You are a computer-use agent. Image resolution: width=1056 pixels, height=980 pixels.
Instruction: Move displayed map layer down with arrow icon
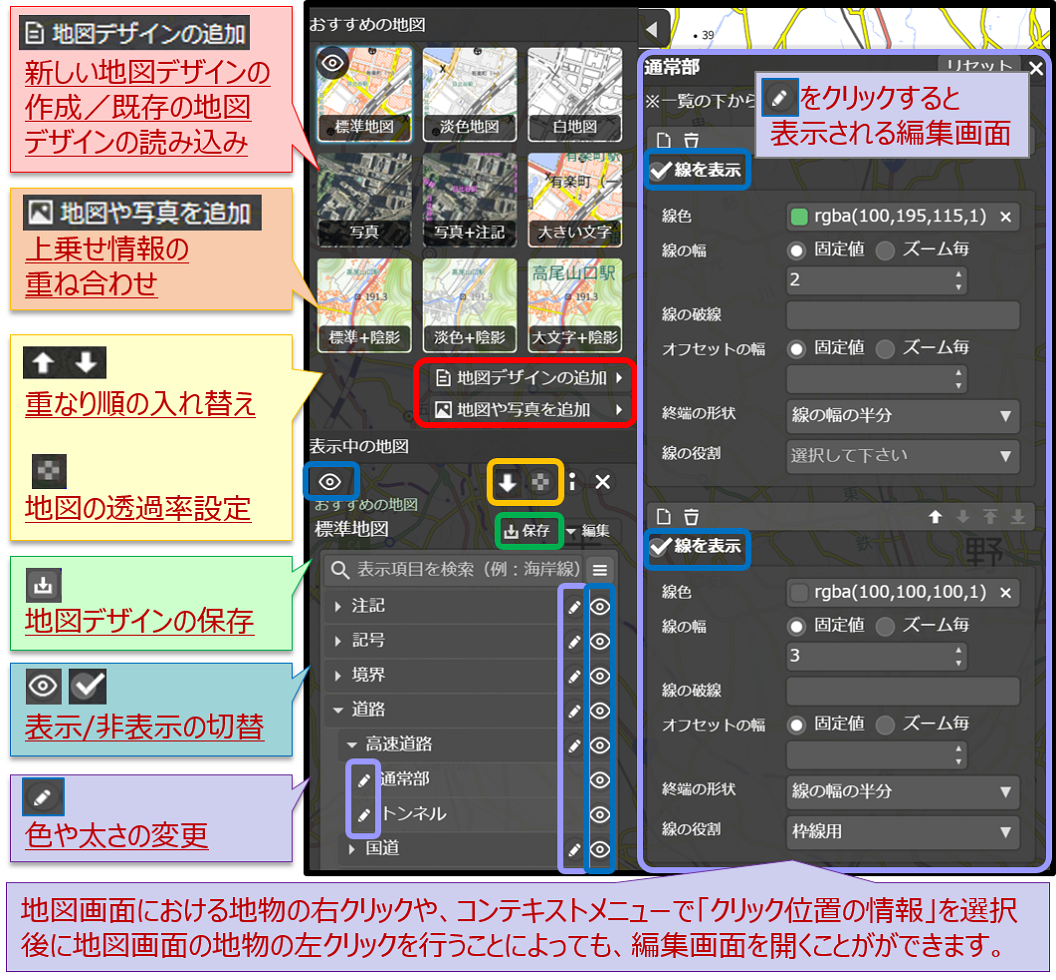[507, 482]
